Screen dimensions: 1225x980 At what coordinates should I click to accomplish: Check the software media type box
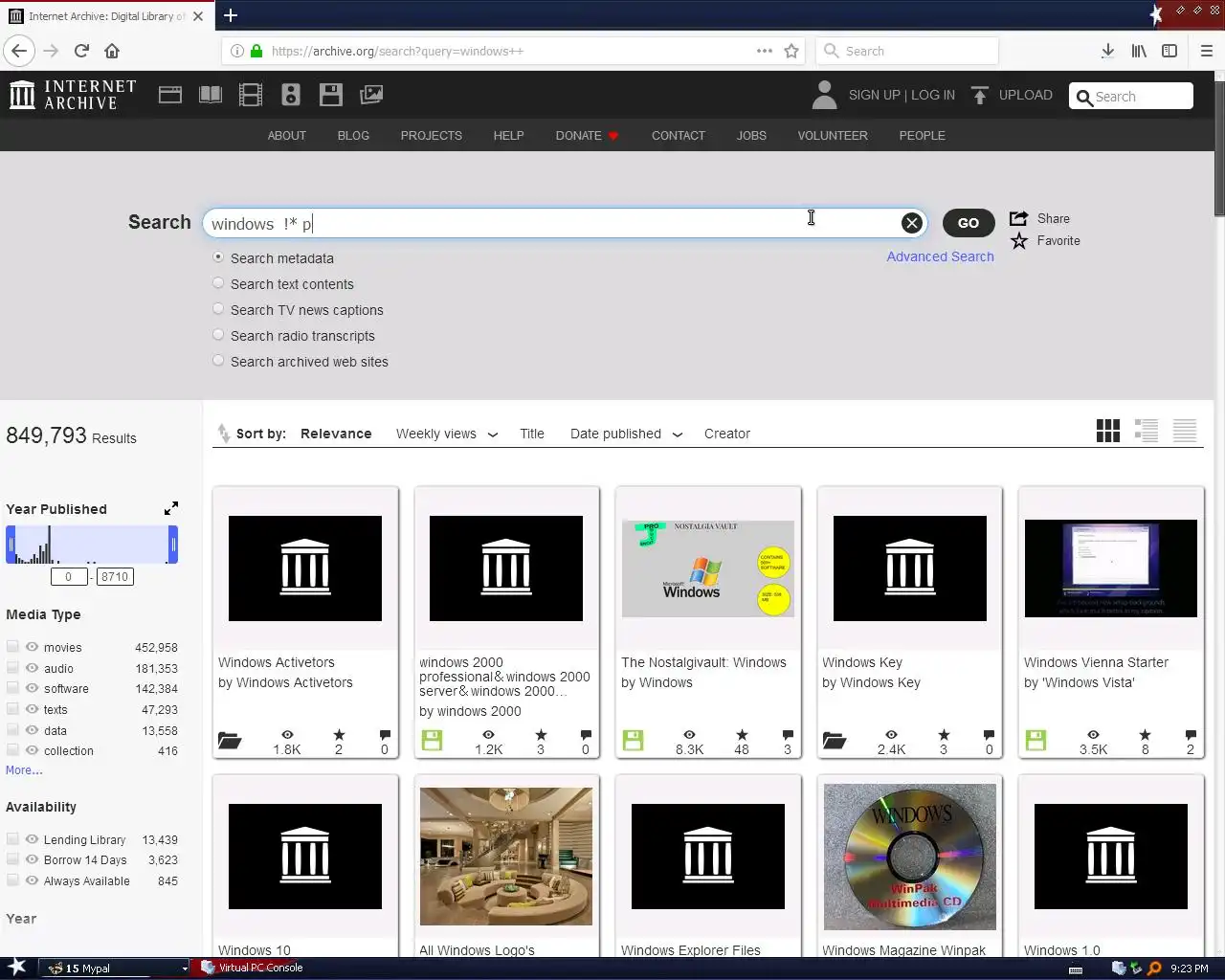coord(12,688)
